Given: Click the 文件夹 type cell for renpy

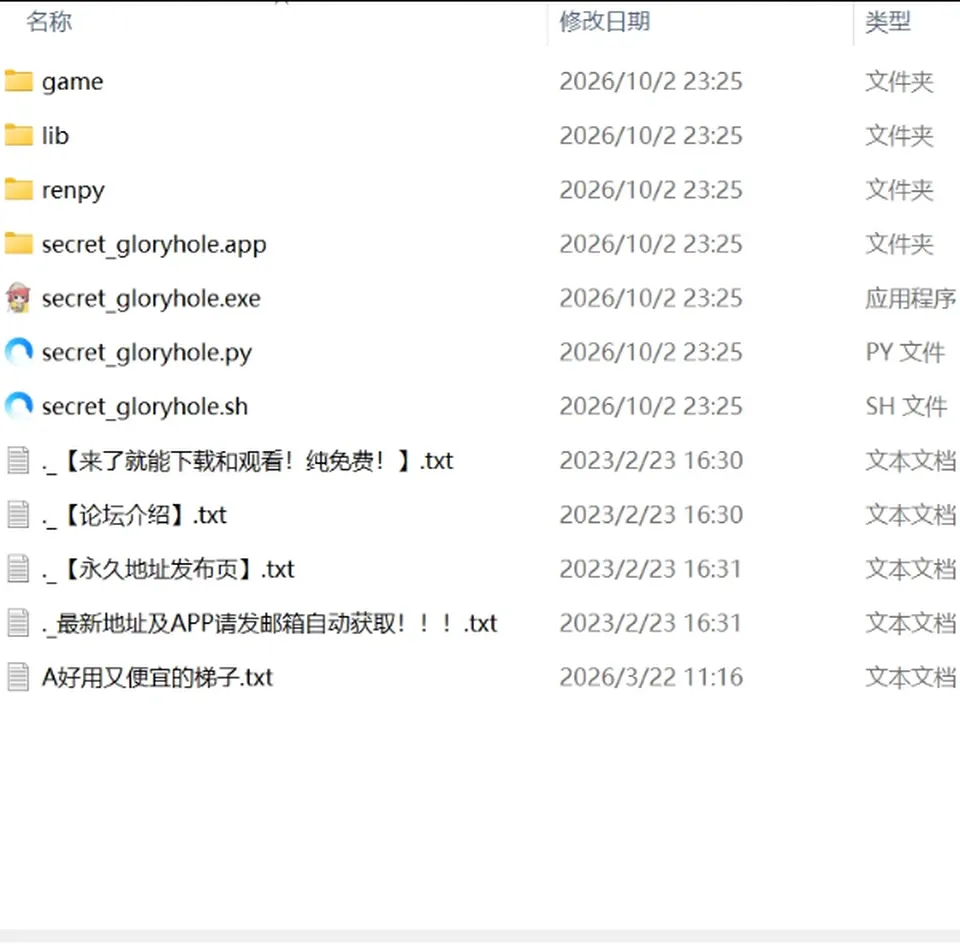Looking at the screenshot, I should 899,189.
